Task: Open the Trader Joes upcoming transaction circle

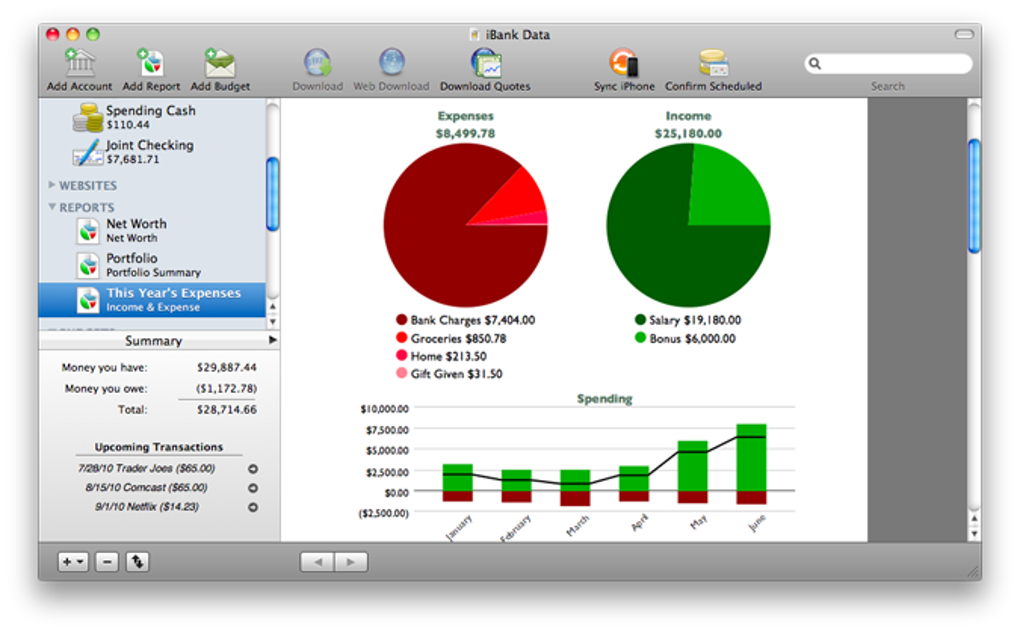Action: (253, 468)
